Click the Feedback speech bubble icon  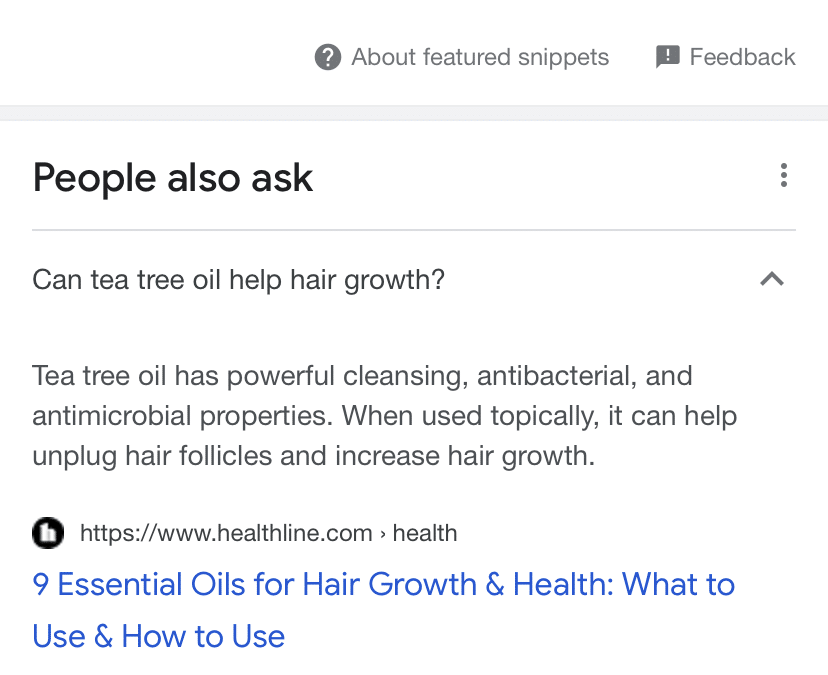[667, 57]
